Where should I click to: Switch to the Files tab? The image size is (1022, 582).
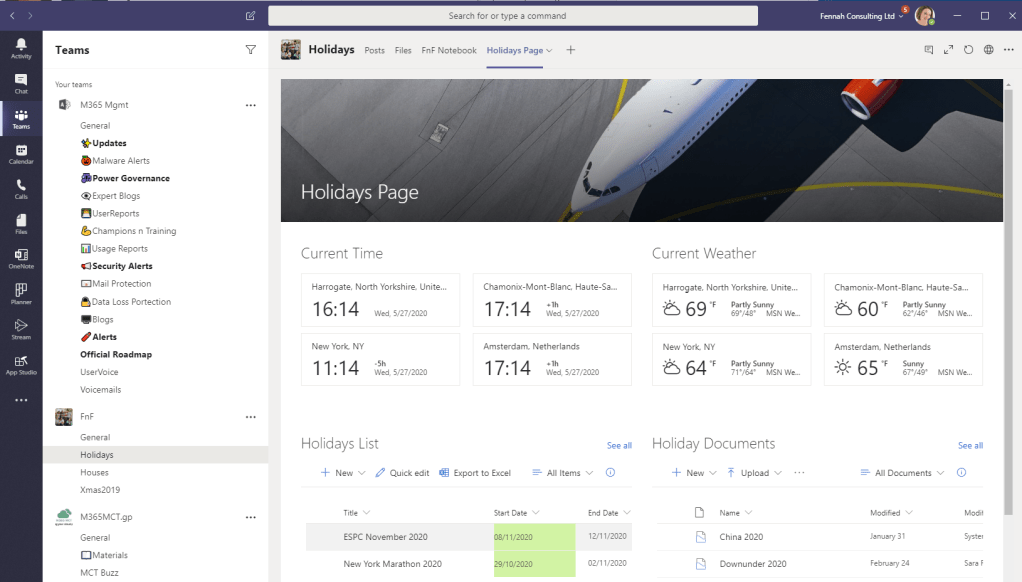(x=403, y=50)
